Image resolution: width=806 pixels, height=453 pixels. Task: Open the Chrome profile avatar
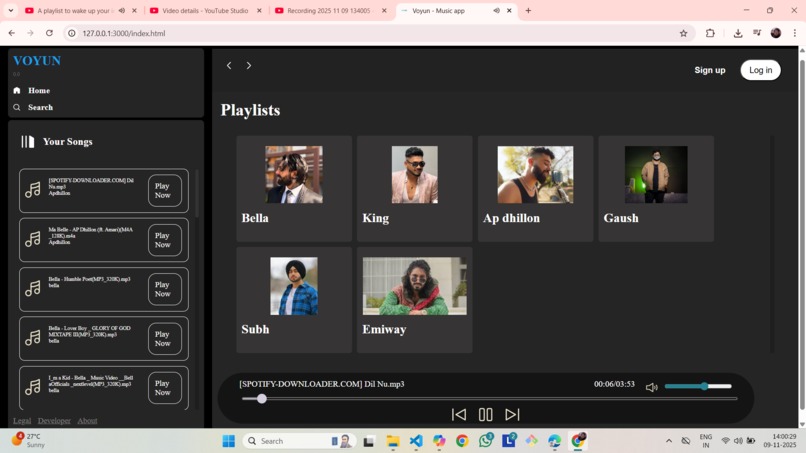(x=776, y=33)
